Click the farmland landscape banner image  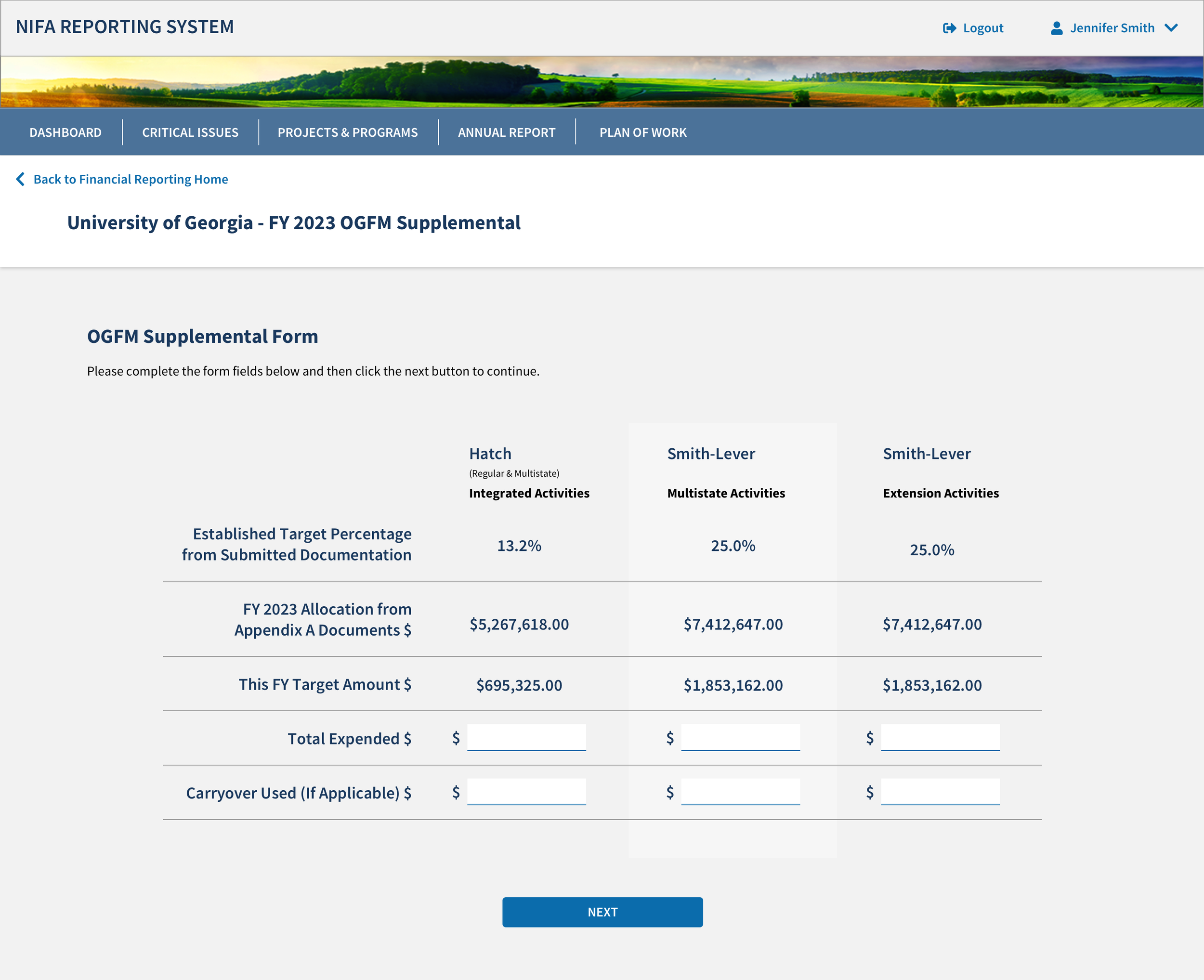(x=602, y=82)
